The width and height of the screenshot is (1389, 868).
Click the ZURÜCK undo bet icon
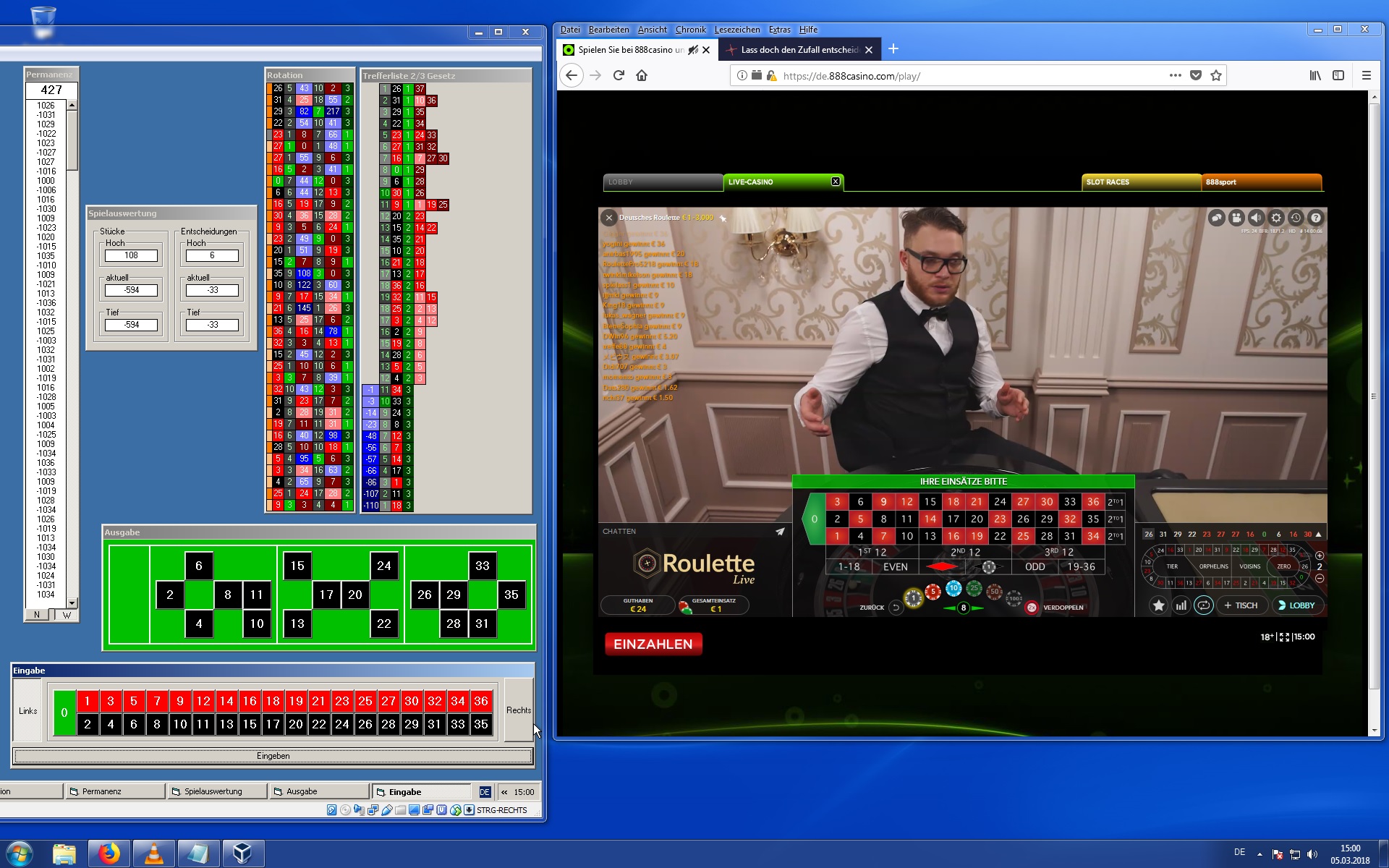tap(896, 608)
